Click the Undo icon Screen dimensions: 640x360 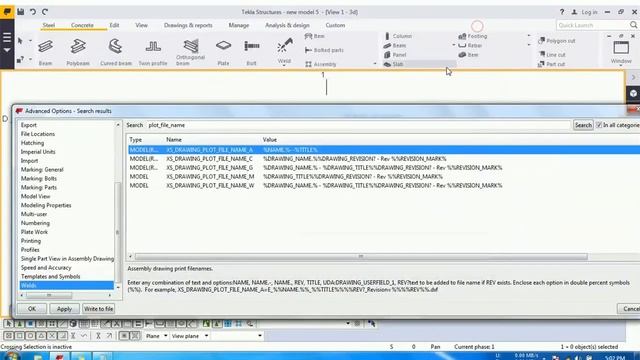(33, 11)
